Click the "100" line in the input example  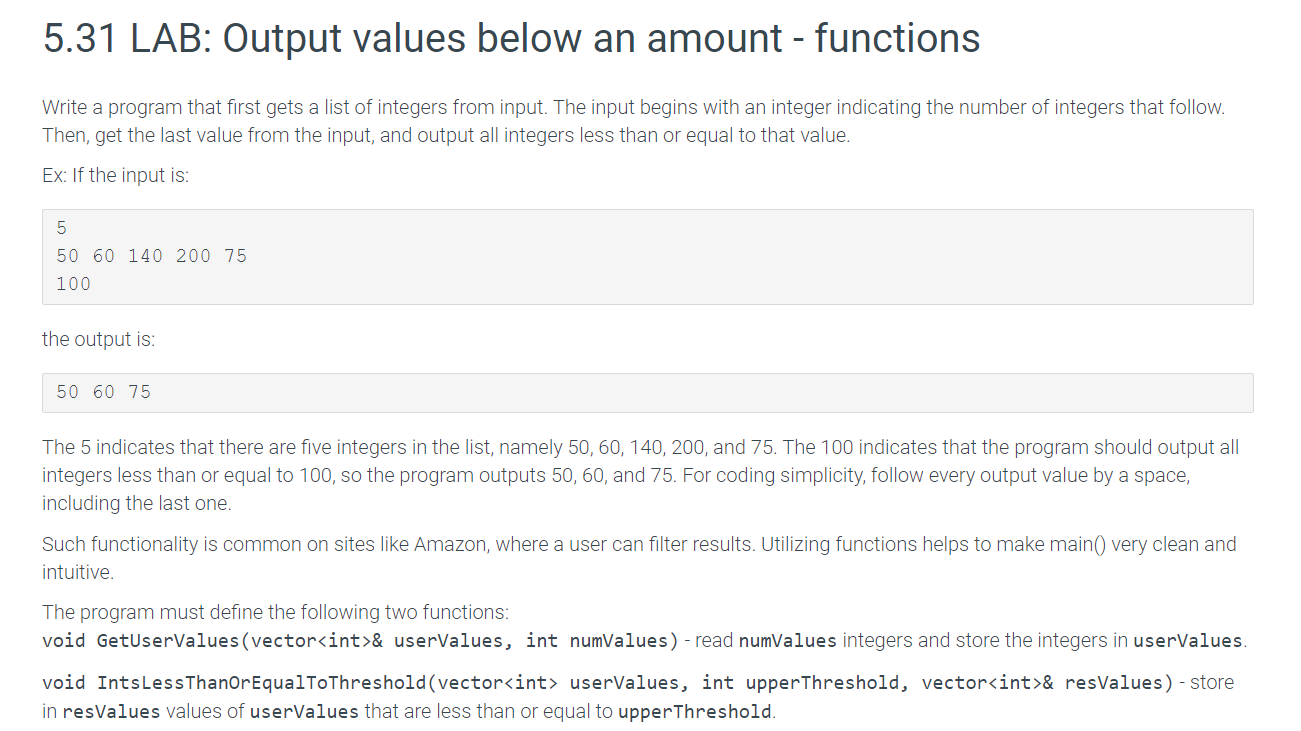(73, 284)
